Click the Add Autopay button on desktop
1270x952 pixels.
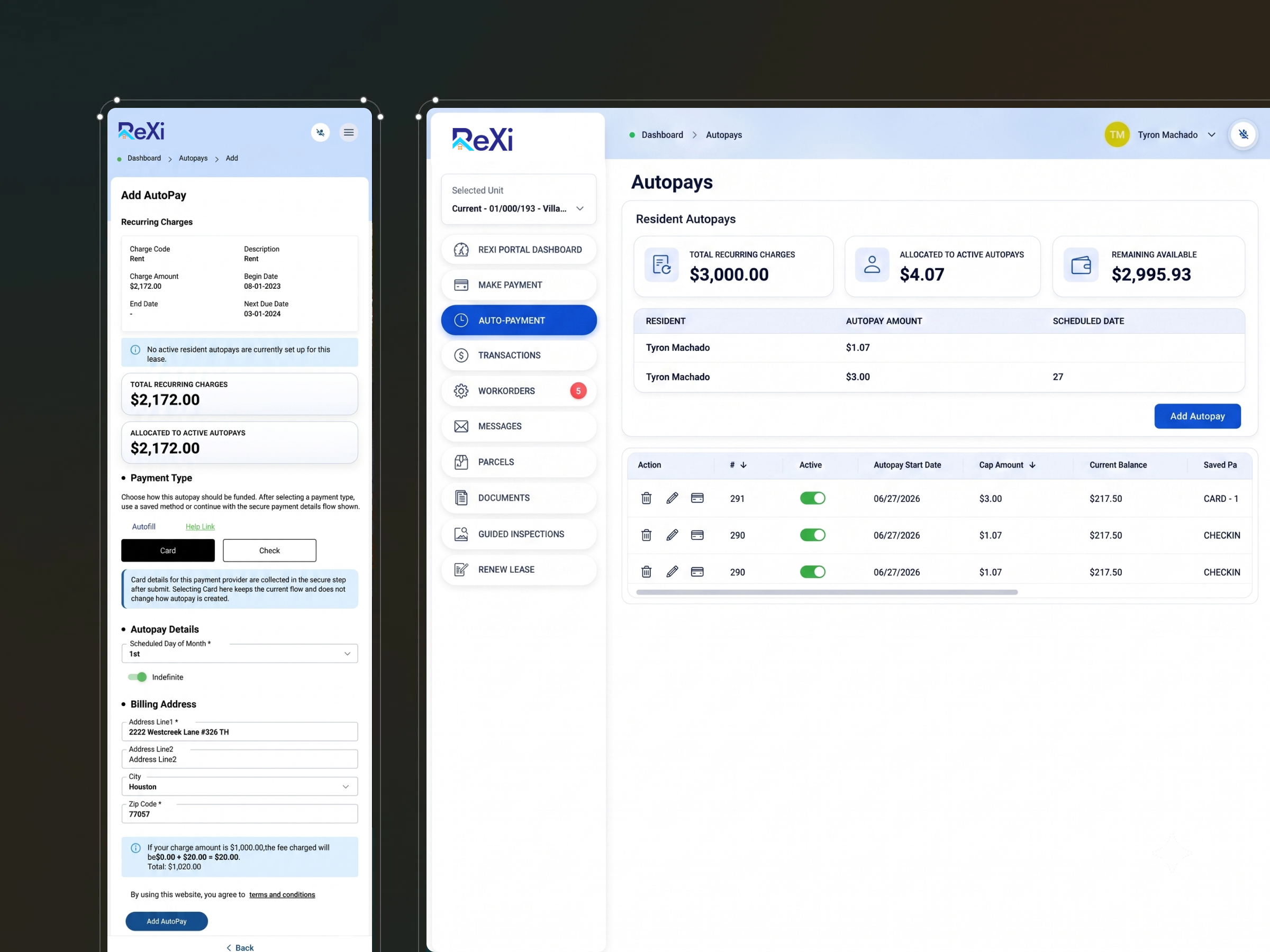point(1197,416)
